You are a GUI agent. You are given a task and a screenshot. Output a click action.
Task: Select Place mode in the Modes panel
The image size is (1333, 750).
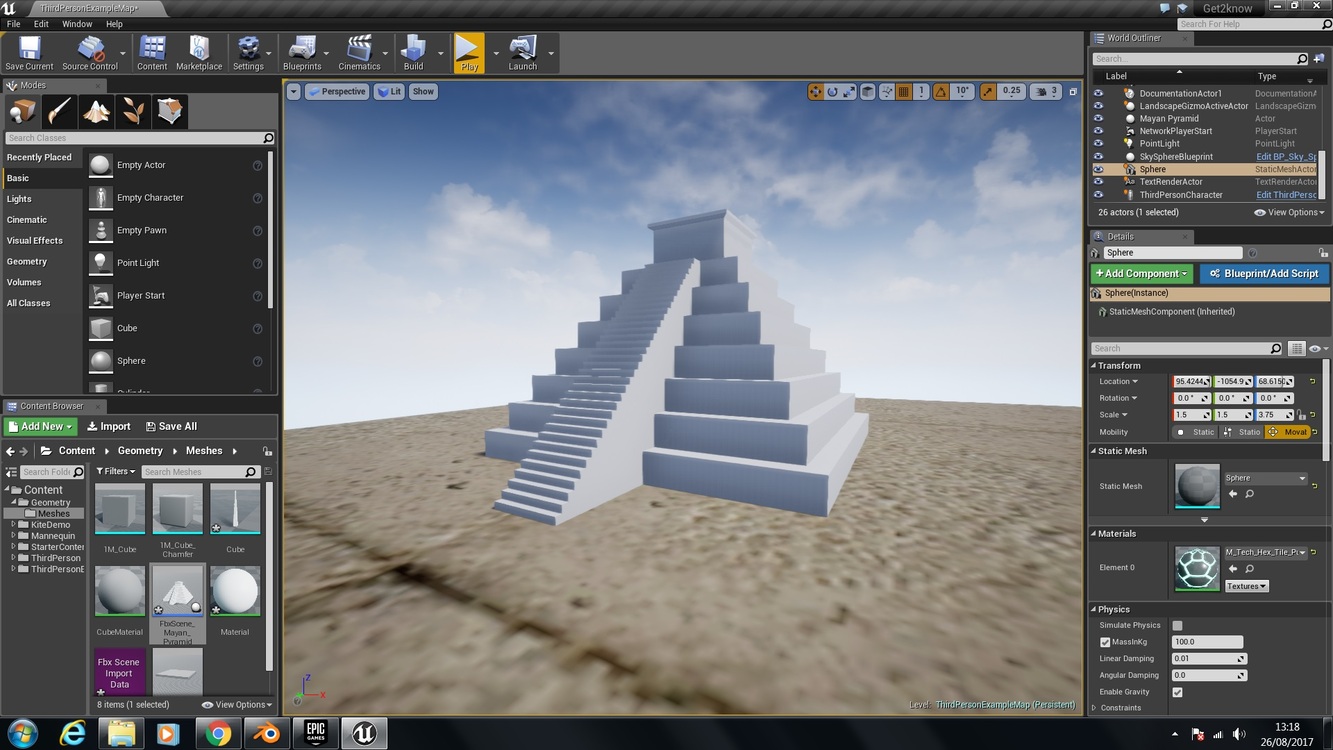(x=23, y=111)
